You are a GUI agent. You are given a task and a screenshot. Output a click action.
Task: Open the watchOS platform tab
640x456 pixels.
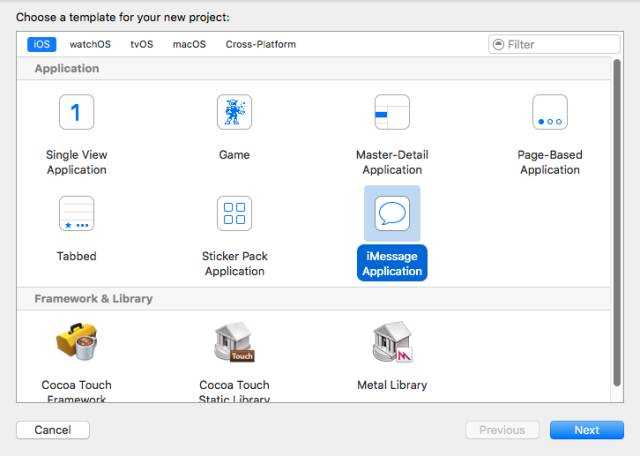point(90,44)
